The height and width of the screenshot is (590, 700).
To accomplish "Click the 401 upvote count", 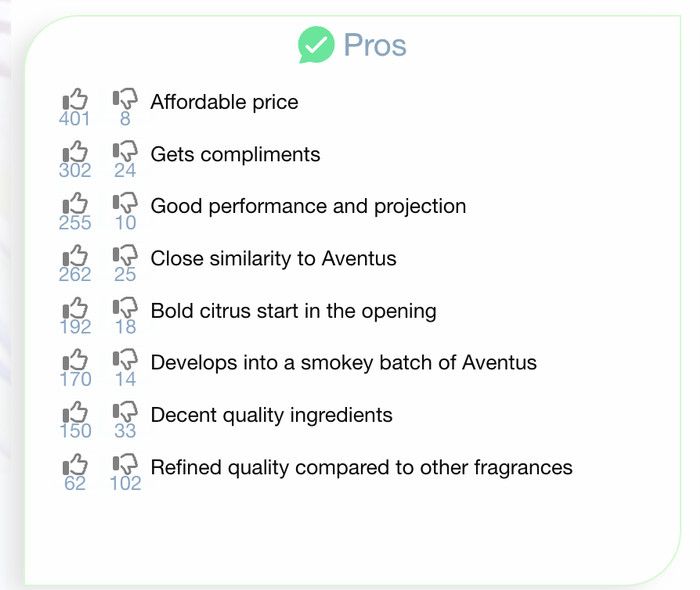I will 75,119.
